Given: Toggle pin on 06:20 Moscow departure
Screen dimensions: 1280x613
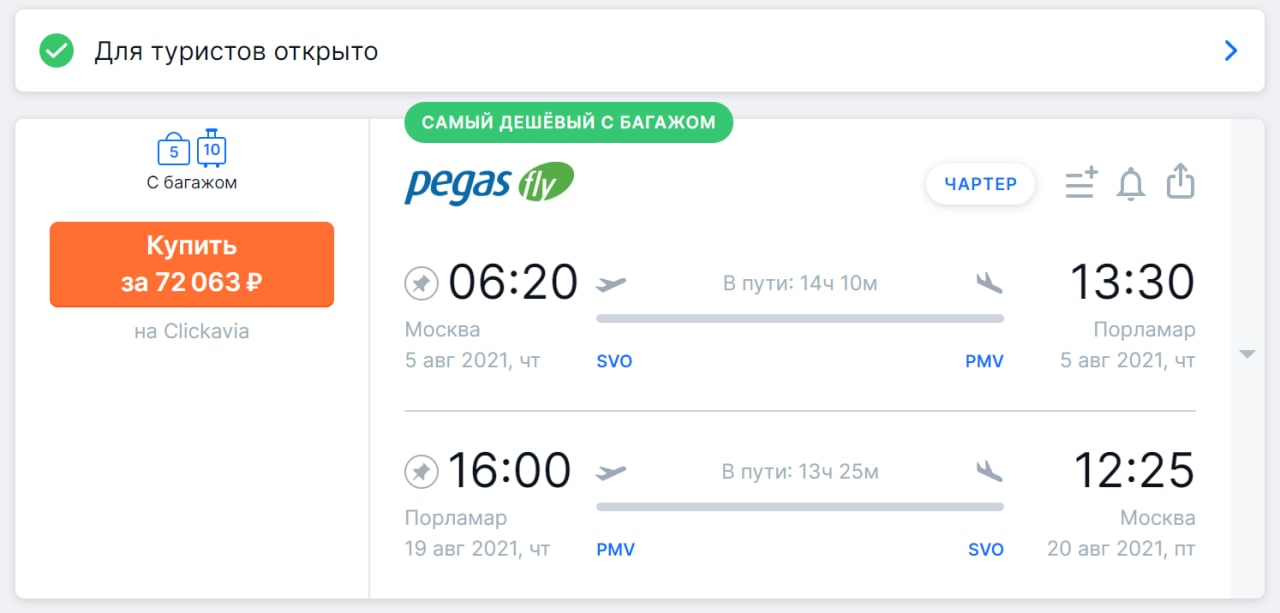Looking at the screenshot, I should pyautogui.click(x=421, y=284).
